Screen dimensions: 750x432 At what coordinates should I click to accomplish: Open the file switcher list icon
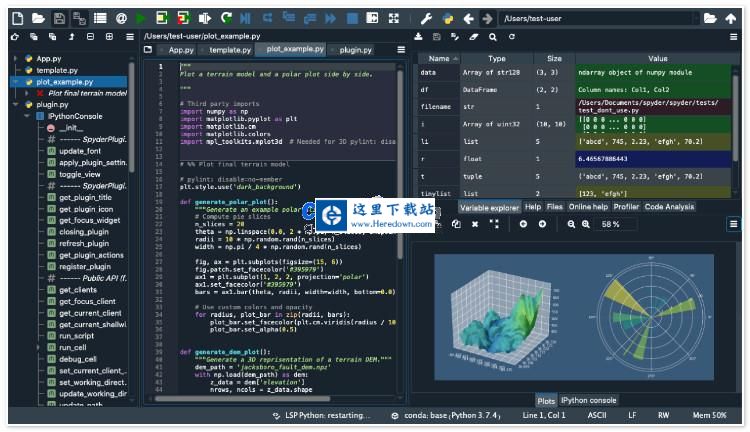[100, 18]
